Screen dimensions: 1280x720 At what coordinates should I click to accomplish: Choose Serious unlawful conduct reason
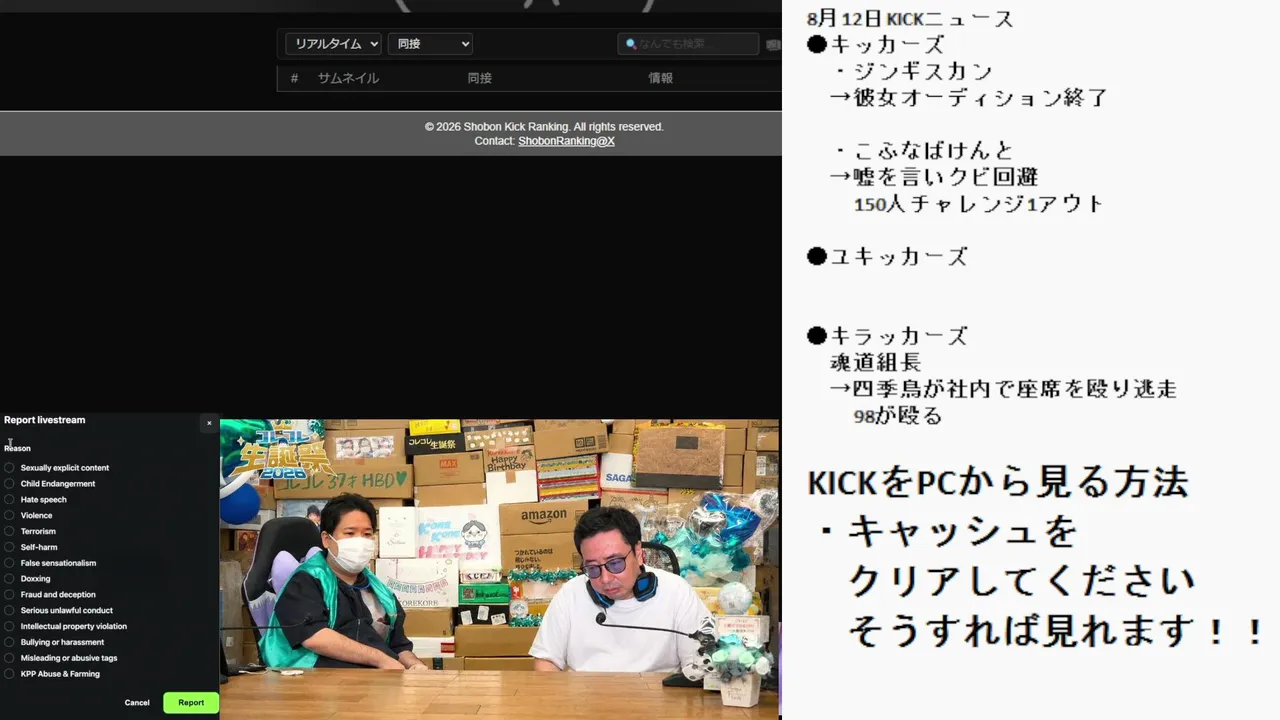coord(9,611)
